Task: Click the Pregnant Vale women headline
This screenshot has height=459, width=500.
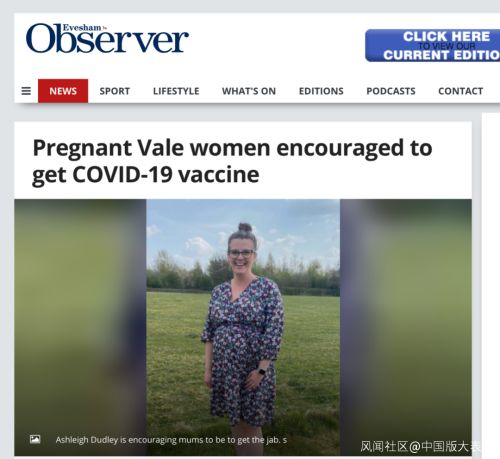Action: point(232,161)
